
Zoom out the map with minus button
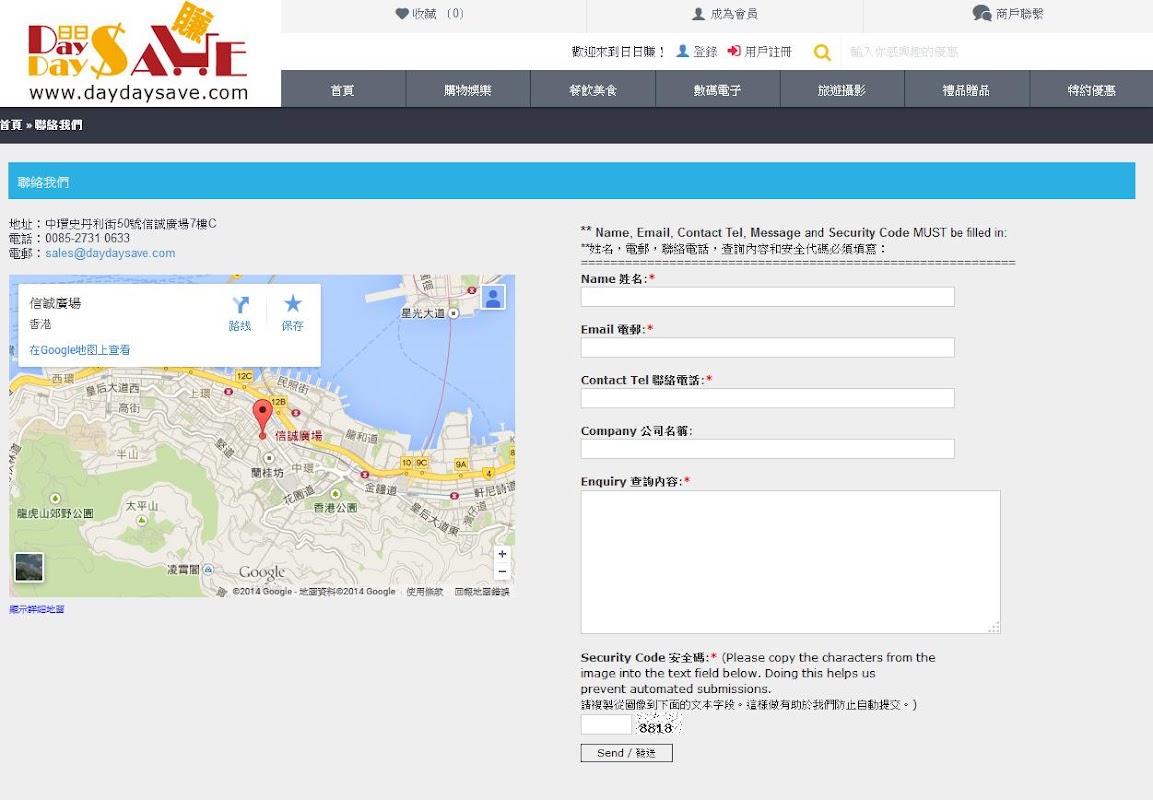pyautogui.click(x=502, y=571)
